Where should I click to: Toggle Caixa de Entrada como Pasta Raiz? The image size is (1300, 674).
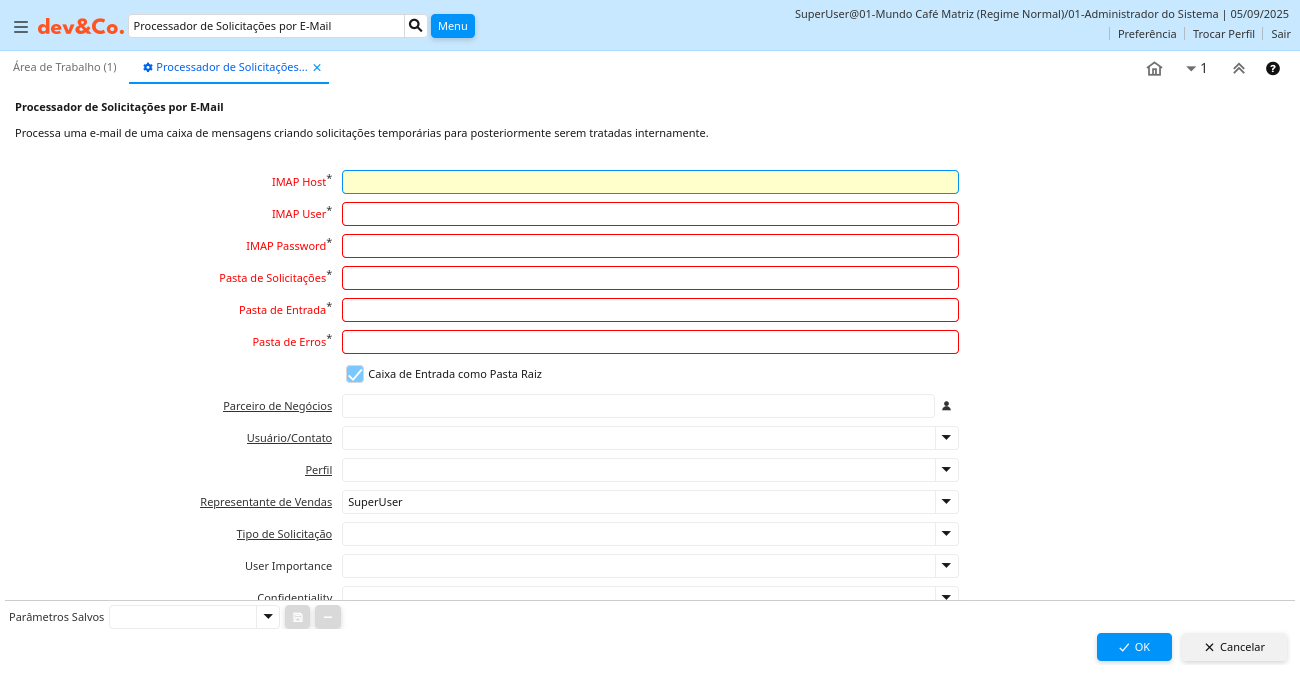(355, 374)
